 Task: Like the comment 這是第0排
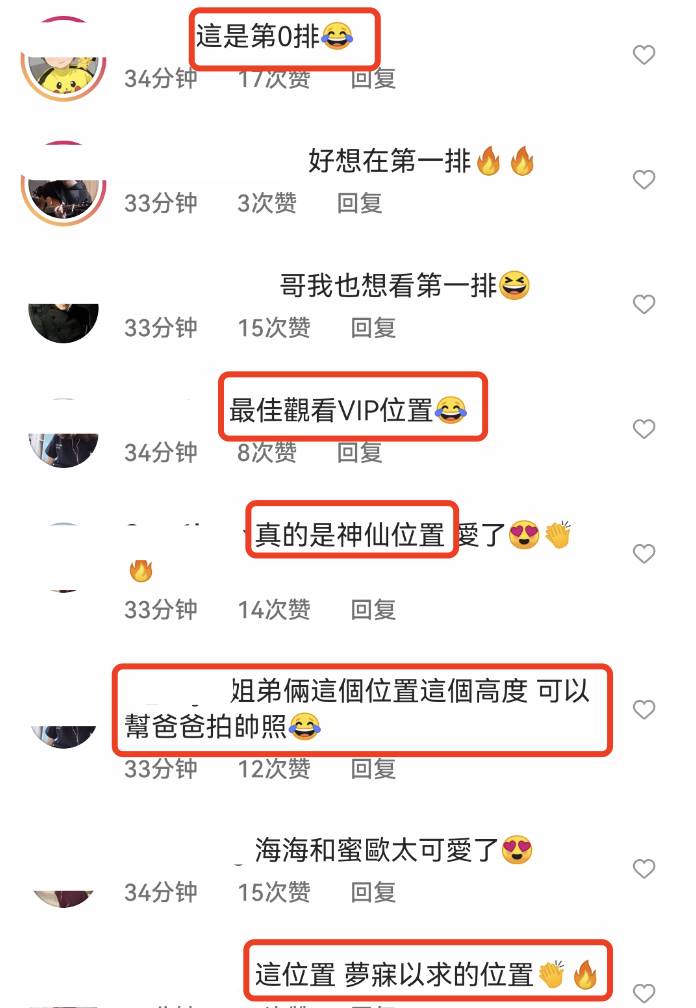pyautogui.click(x=644, y=55)
